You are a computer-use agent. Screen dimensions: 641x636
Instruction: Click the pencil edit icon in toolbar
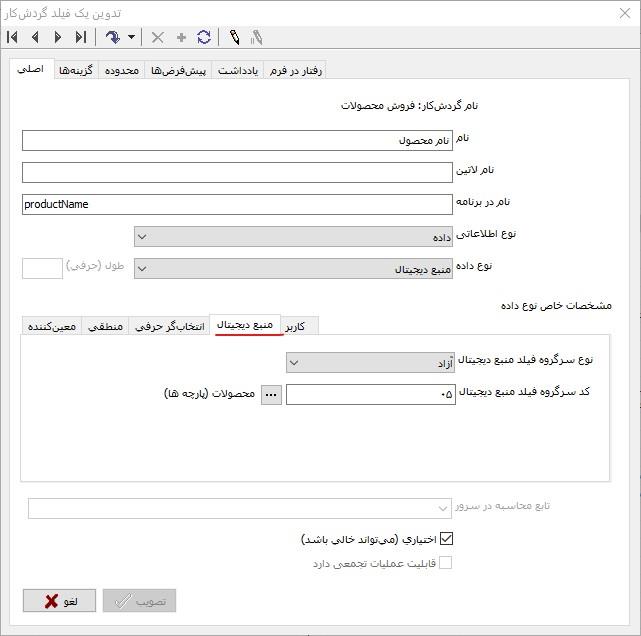[x=234, y=37]
